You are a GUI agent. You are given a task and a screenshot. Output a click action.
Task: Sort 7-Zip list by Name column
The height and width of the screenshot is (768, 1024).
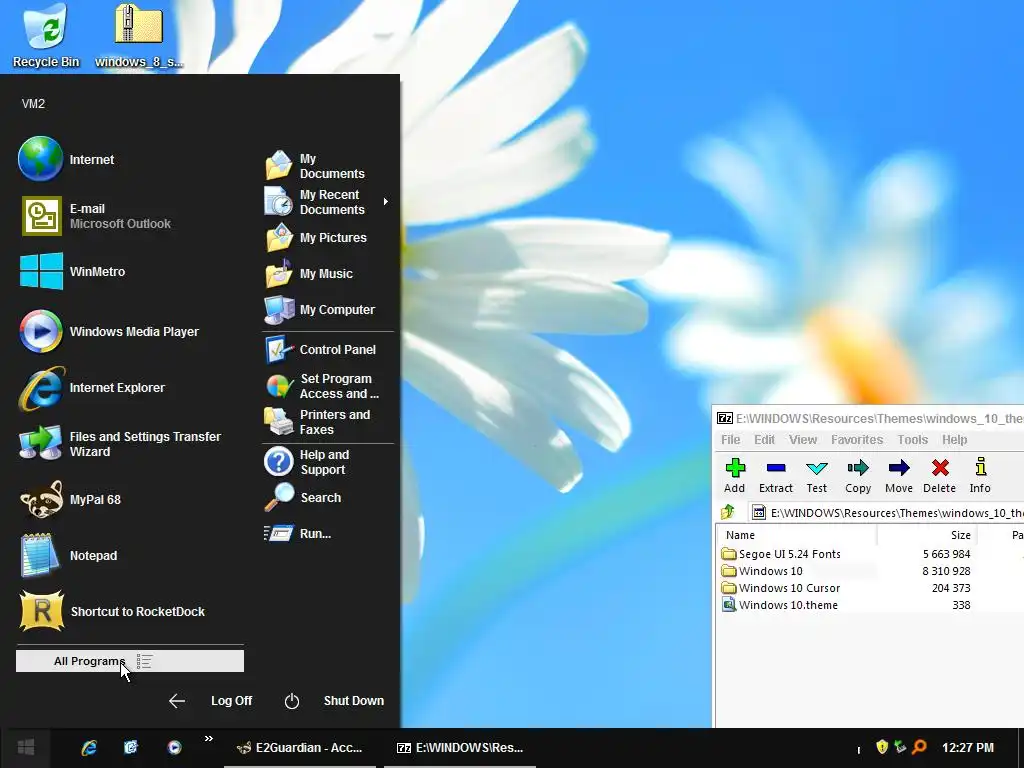click(x=797, y=535)
